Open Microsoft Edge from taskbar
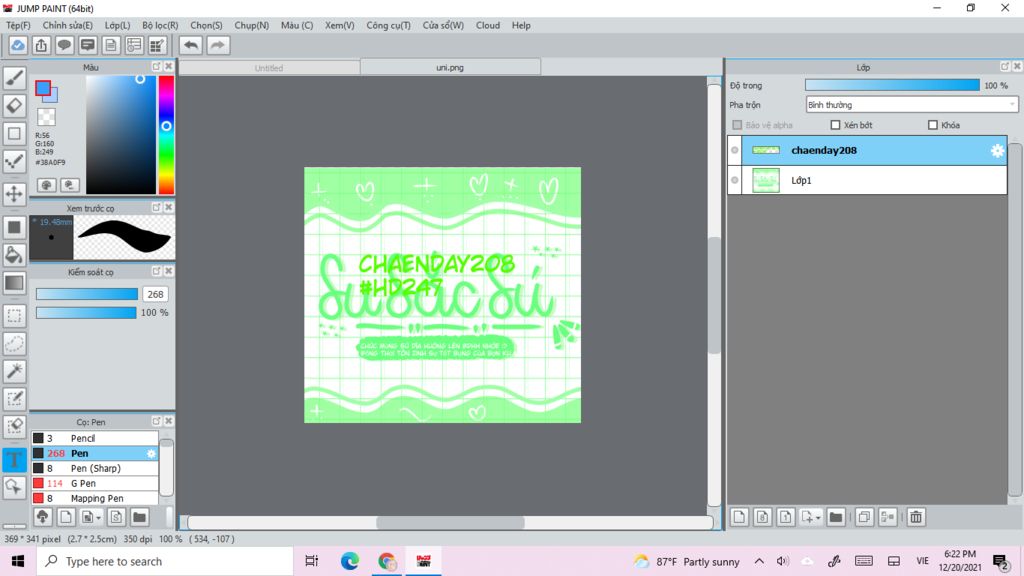The image size is (1024, 576). (x=349, y=561)
